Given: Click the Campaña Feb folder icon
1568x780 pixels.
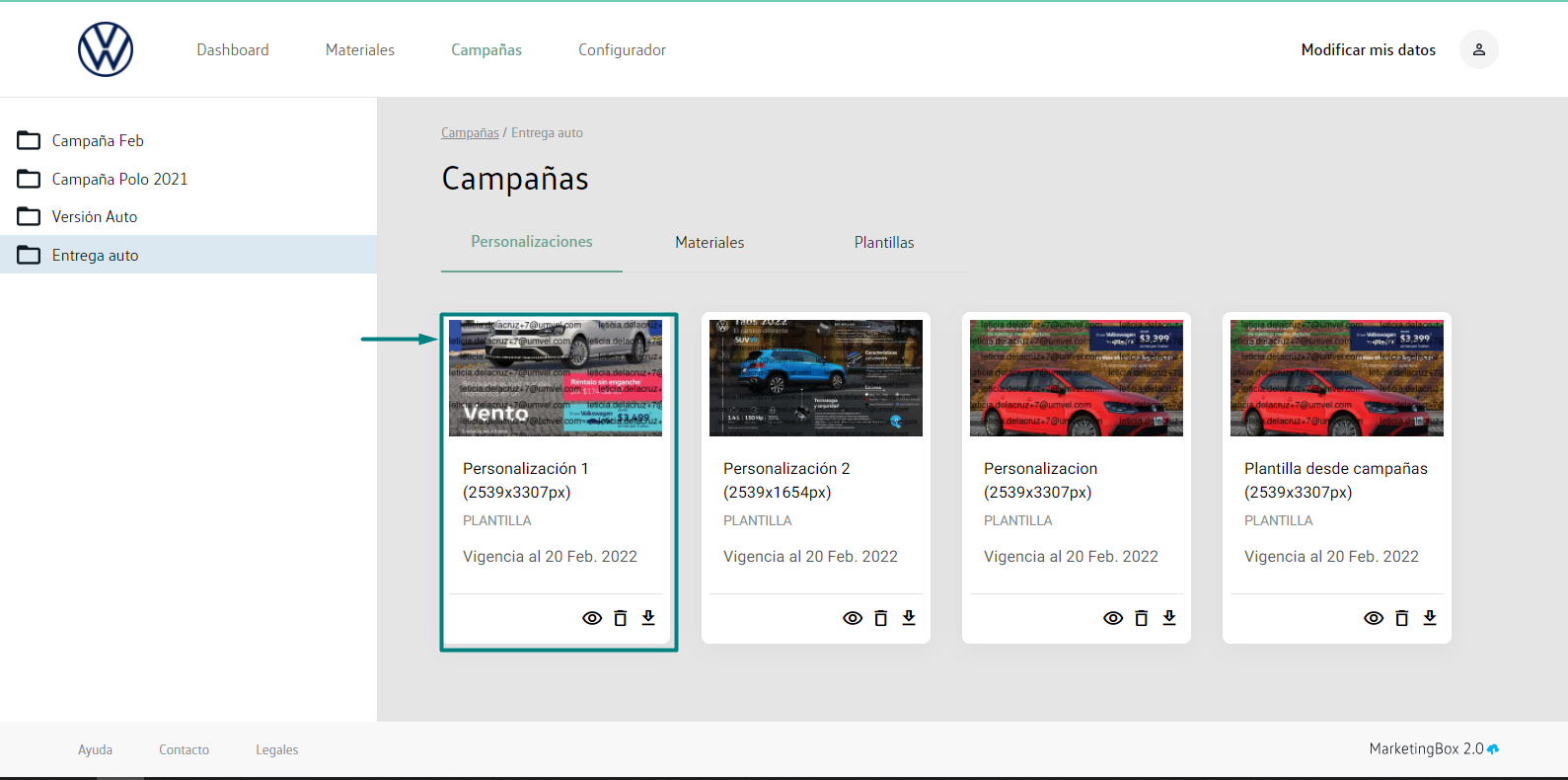Looking at the screenshot, I should coord(29,140).
